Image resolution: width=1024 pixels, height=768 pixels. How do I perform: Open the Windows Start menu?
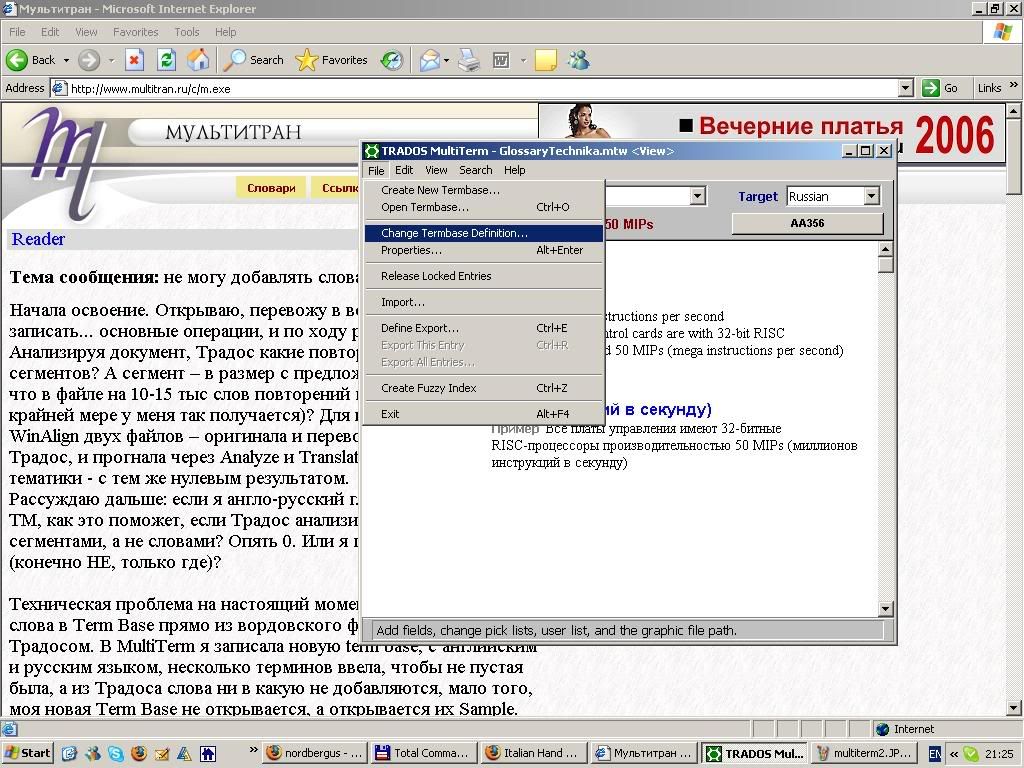(x=27, y=753)
